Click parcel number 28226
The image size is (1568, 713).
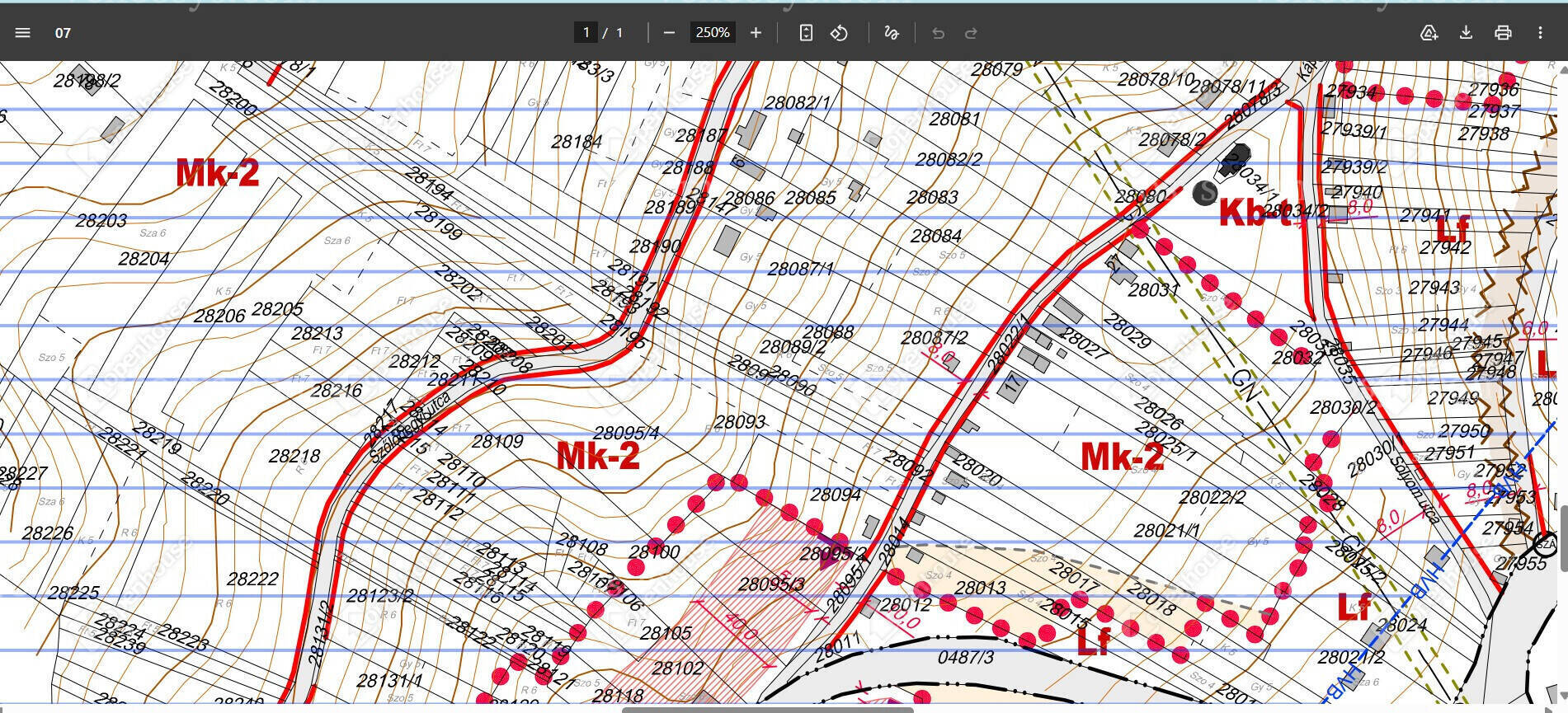tap(48, 532)
